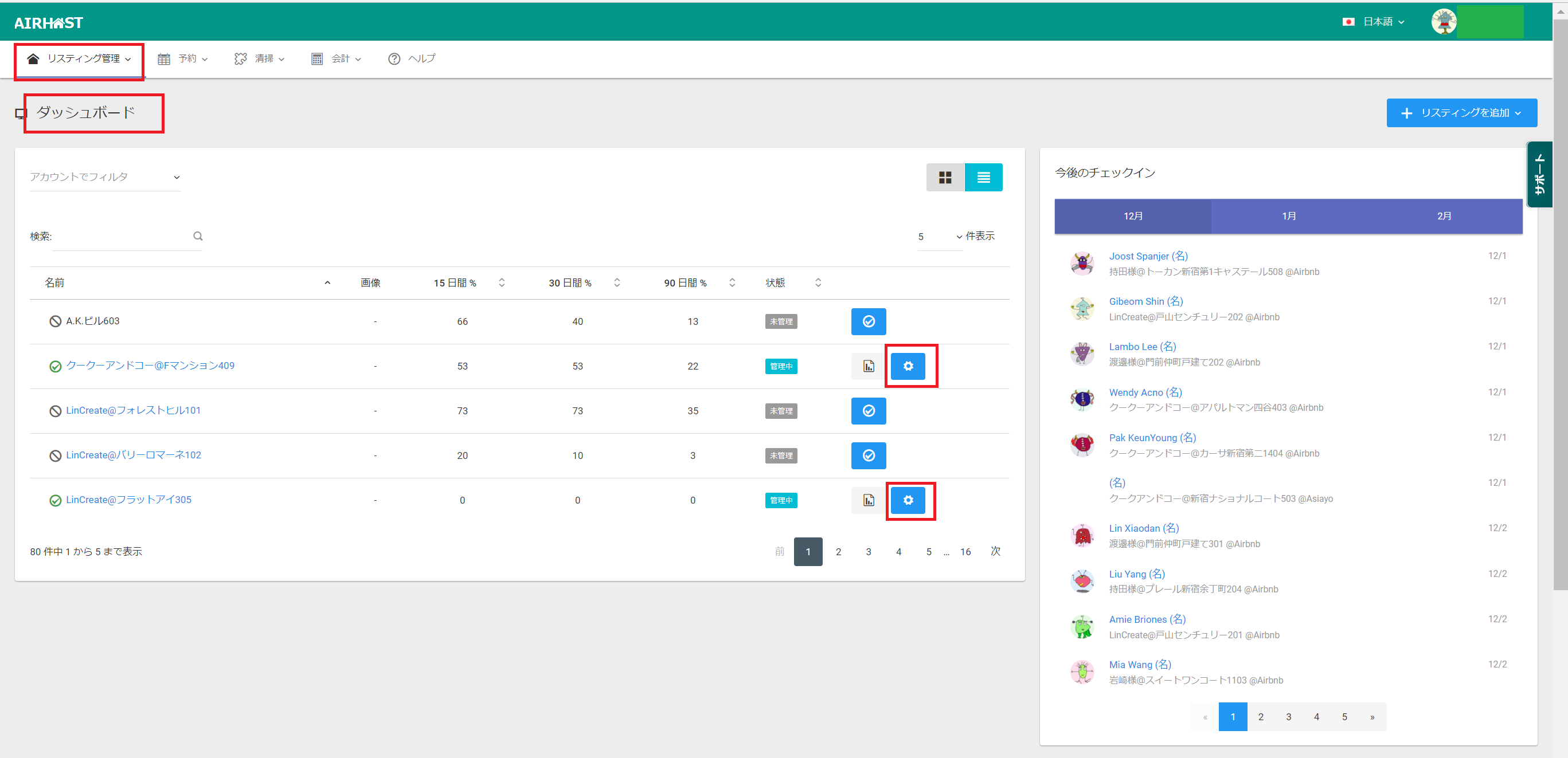This screenshot has width=1568, height=758.
Task: Click the 検索 input field
Action: (122, 237)
